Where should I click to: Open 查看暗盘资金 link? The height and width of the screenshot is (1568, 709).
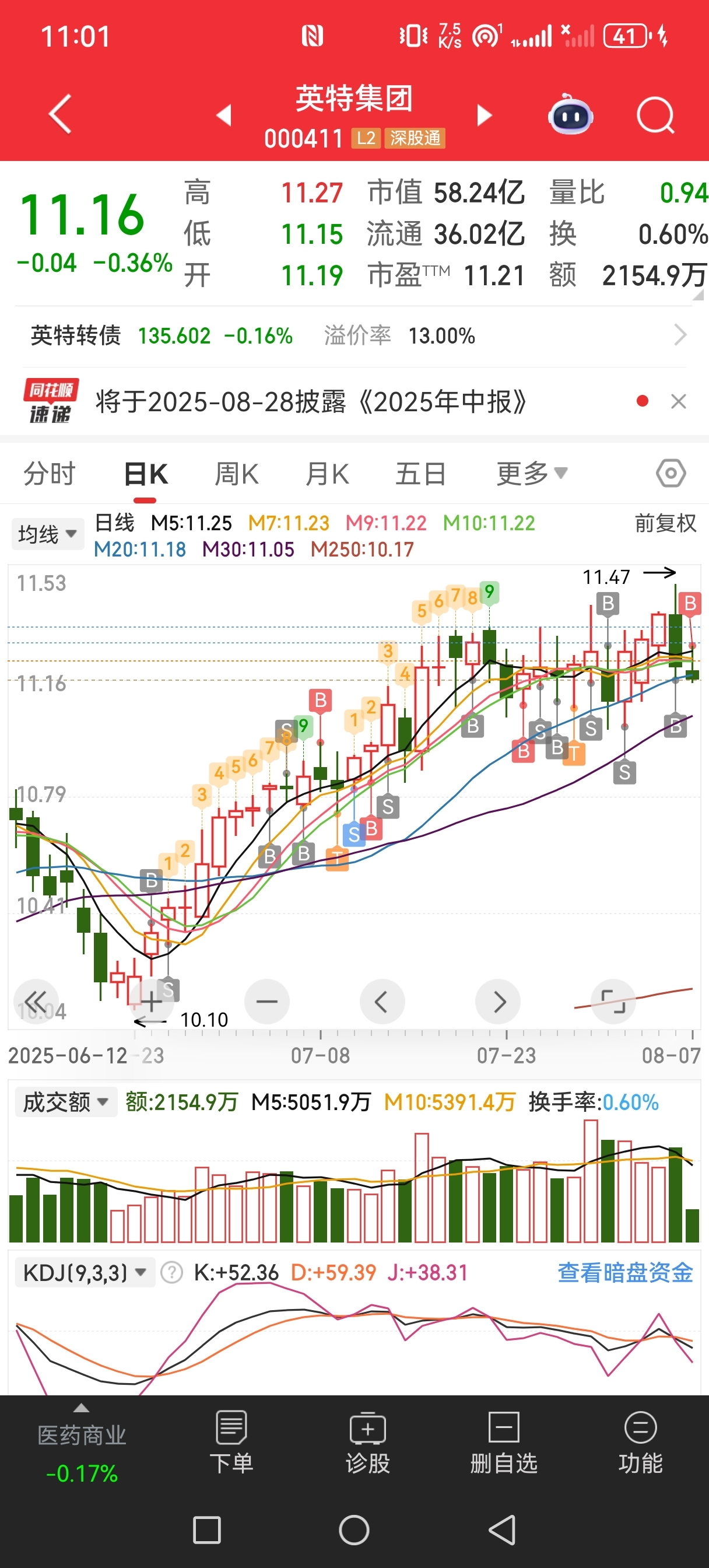coord(625,1273)
